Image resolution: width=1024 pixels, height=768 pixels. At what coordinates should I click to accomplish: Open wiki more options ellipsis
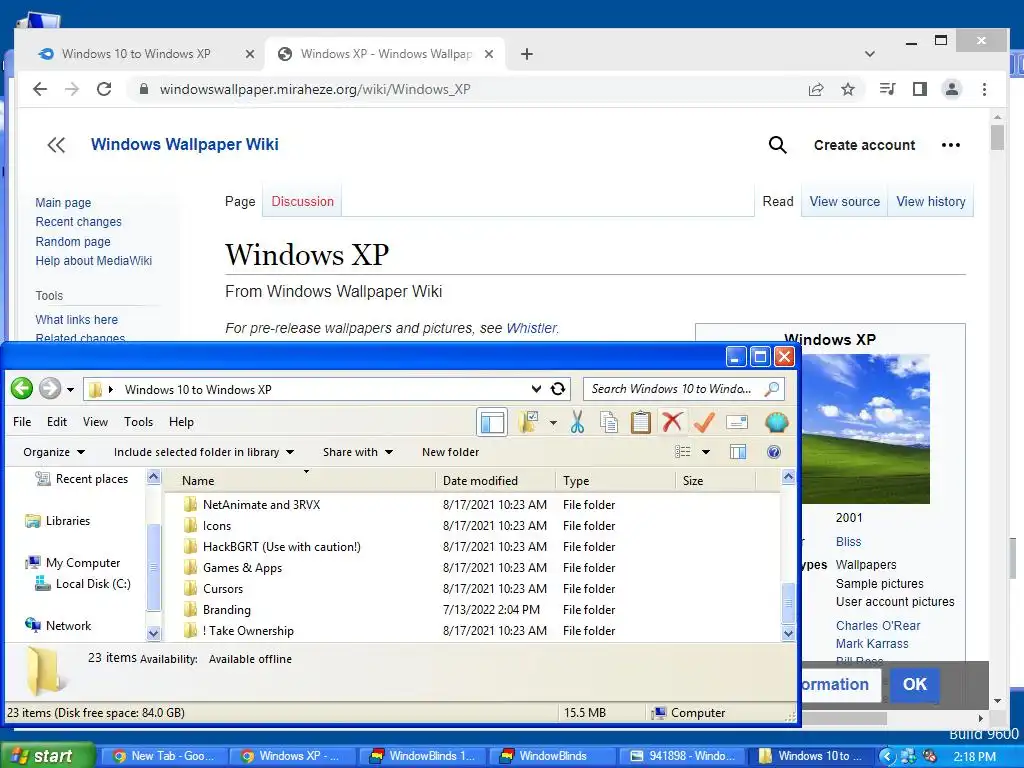[x=951, y=145]
